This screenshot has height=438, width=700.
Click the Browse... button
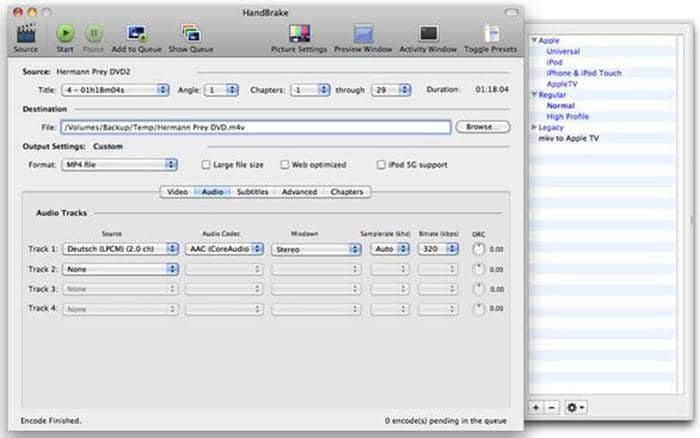click(480, 127)
